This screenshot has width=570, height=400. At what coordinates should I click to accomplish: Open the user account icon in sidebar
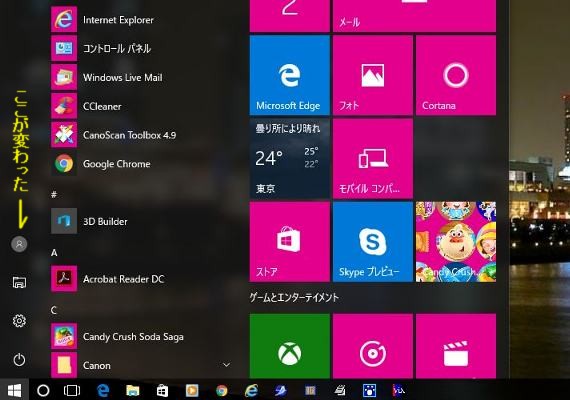(x=19, y=244)
